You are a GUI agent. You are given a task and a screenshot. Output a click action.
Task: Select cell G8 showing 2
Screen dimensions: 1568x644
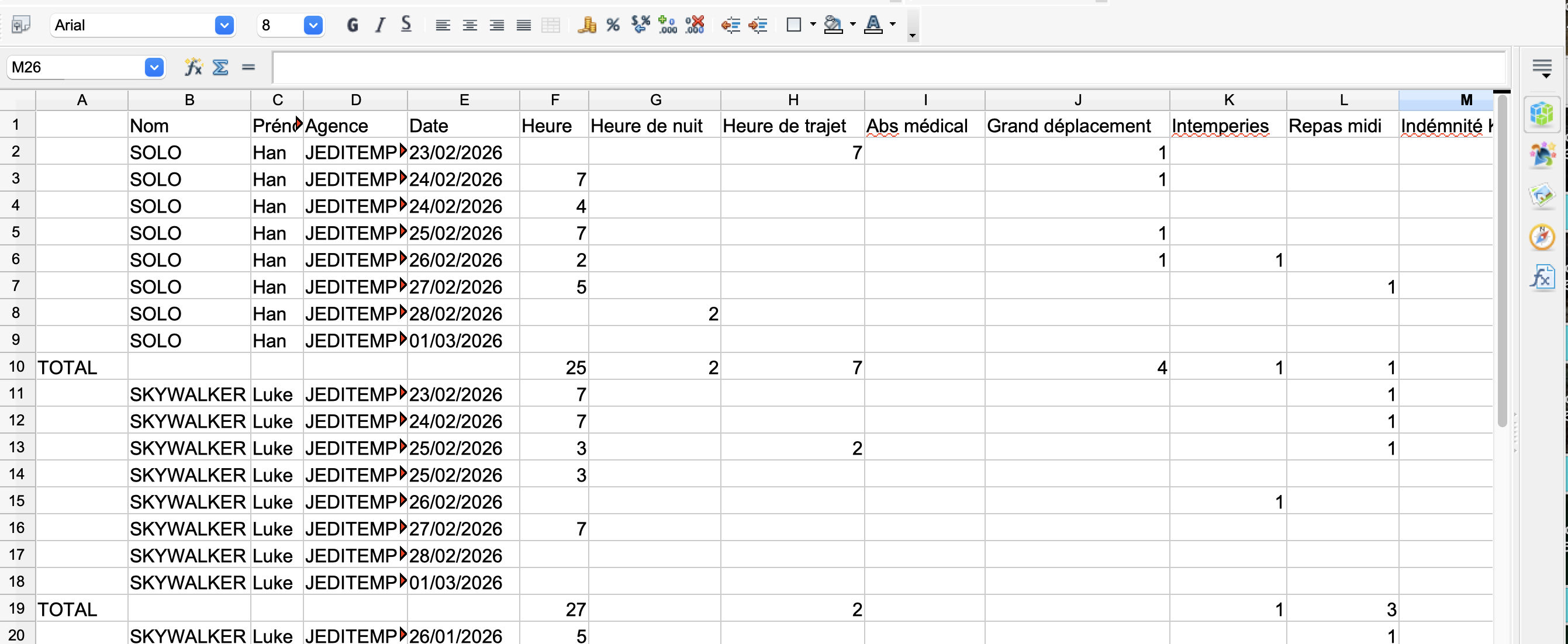coord(655,313)
